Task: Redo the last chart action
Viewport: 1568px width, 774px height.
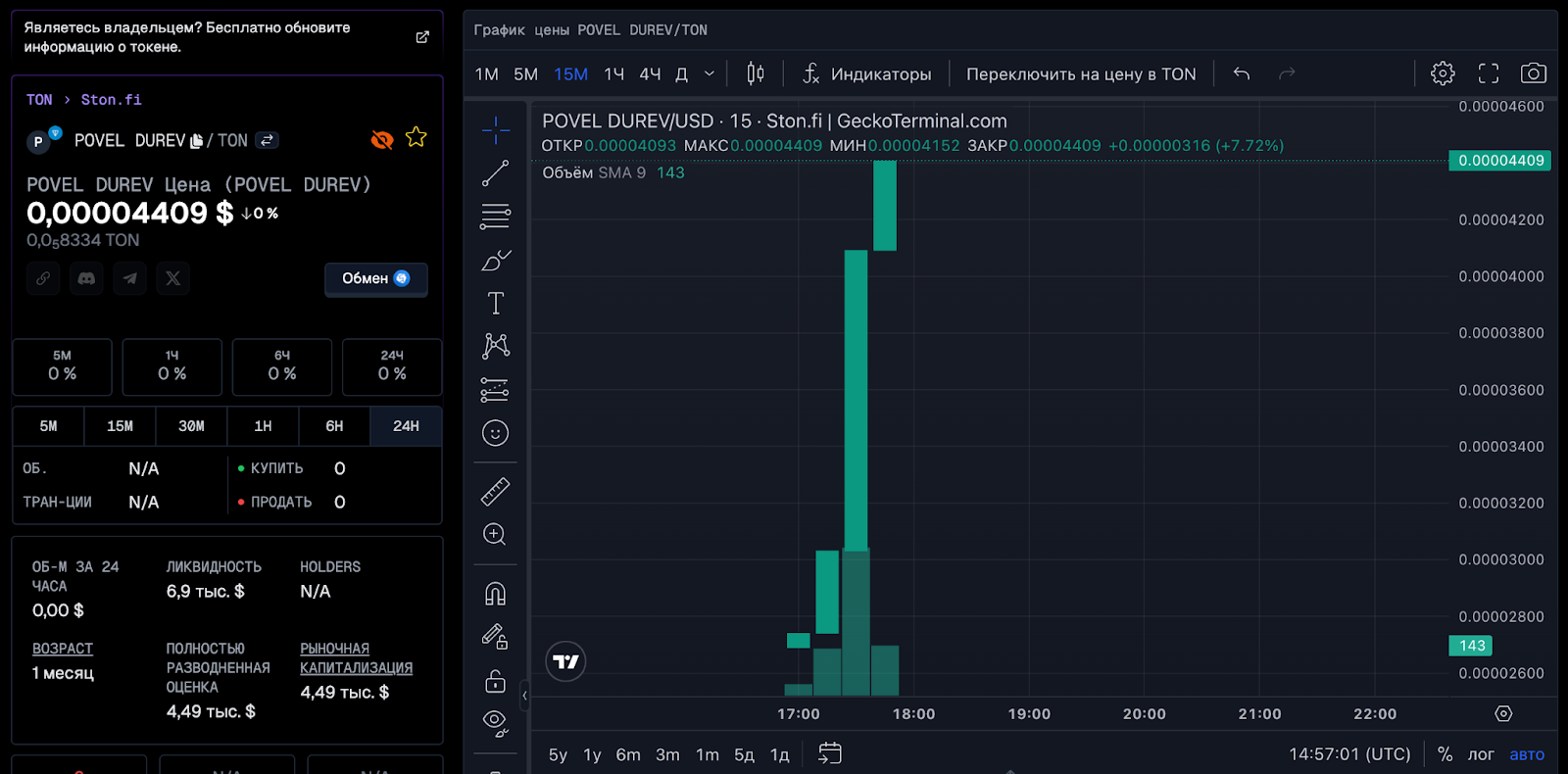Action: pos(1287,73)
